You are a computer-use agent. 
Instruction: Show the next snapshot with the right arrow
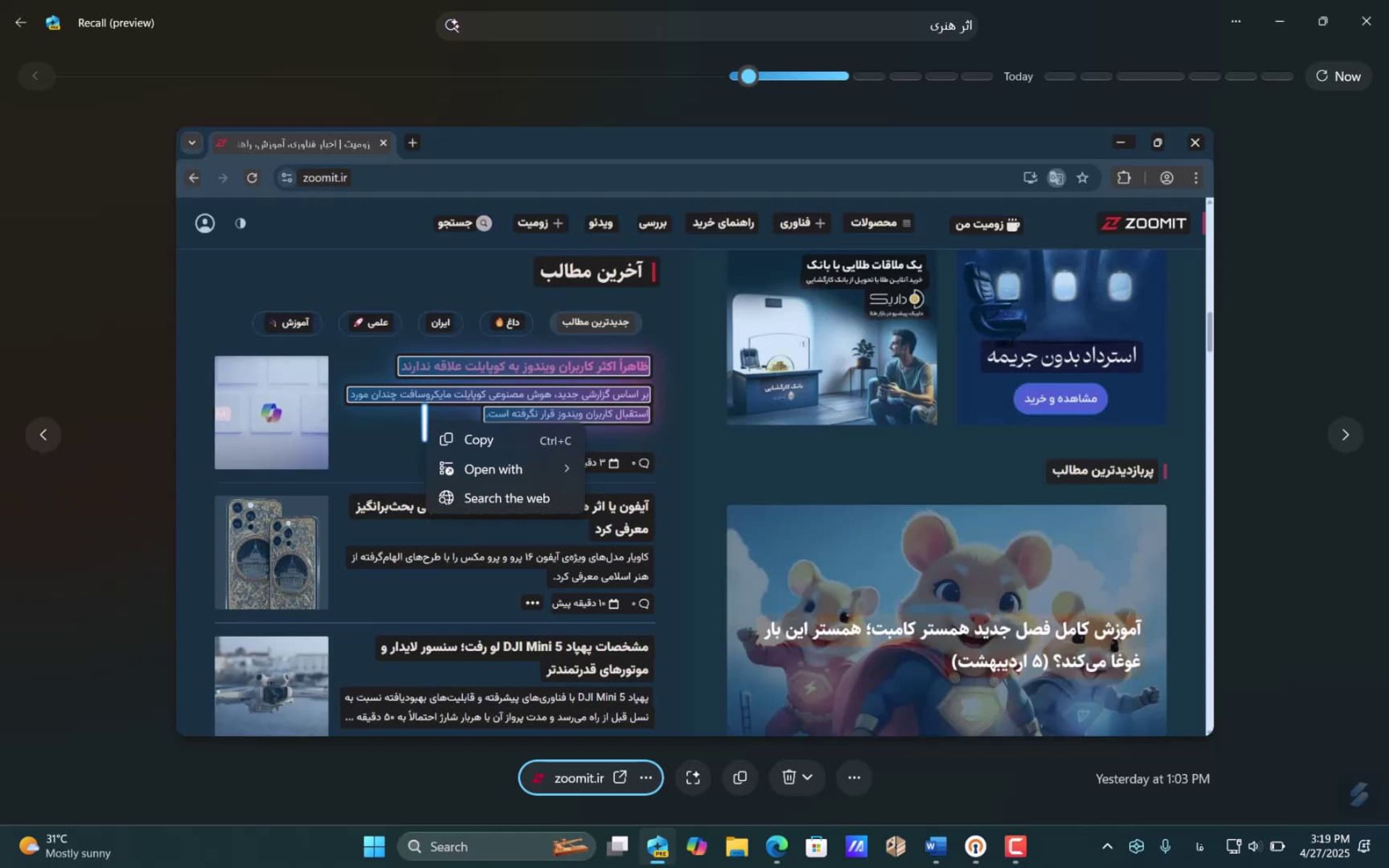click(x=1346, y=435)
